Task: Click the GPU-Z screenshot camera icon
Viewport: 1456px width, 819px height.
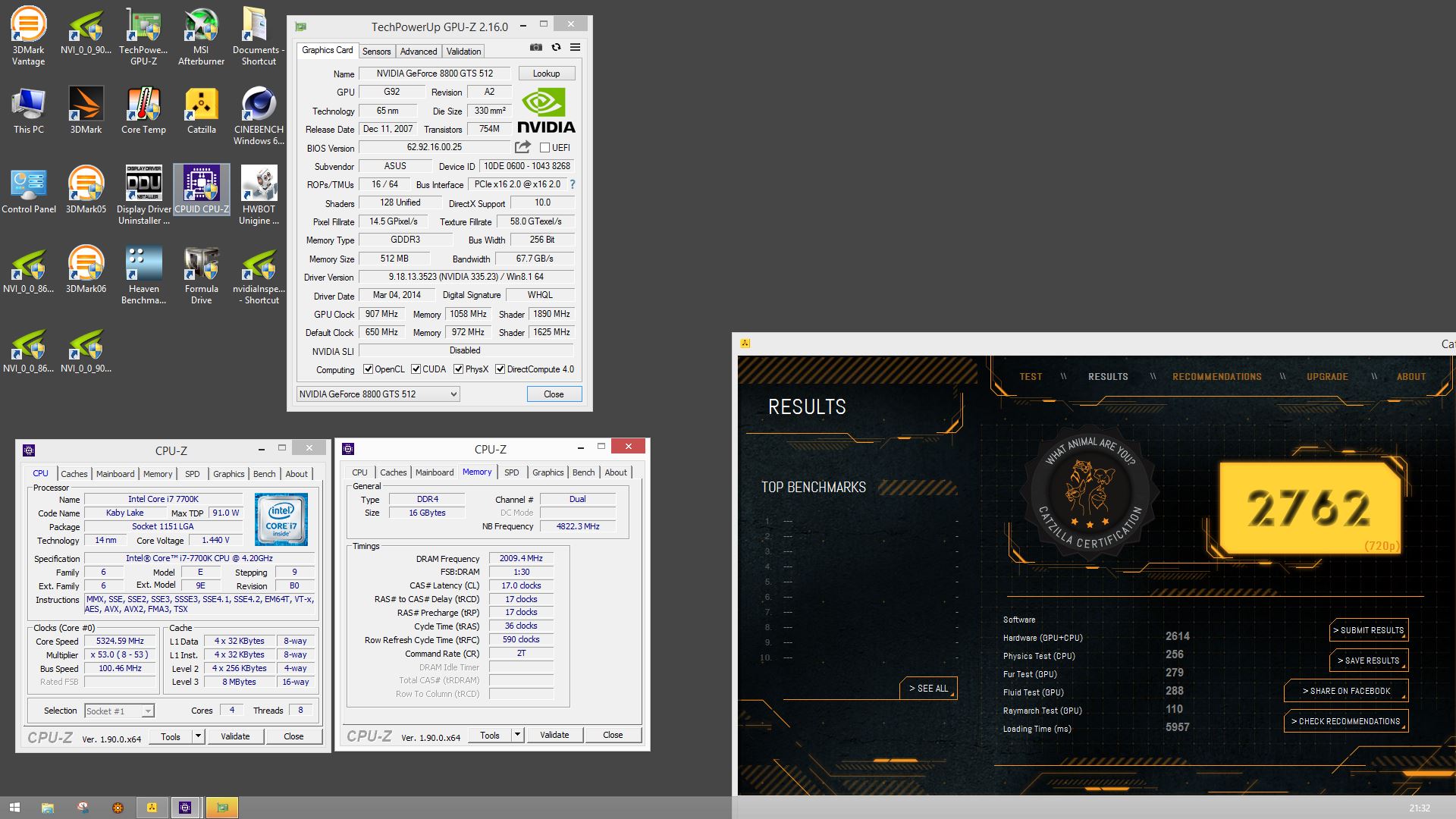Action: 536,47
